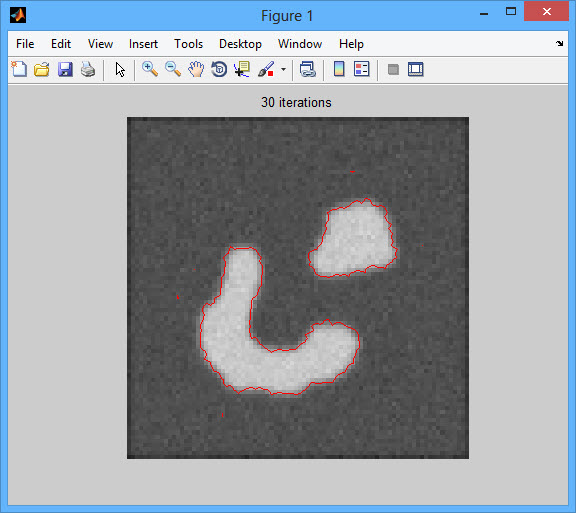Click the New Figure icon
Viewport: 576px width, 513px height.
pos(19,69)
